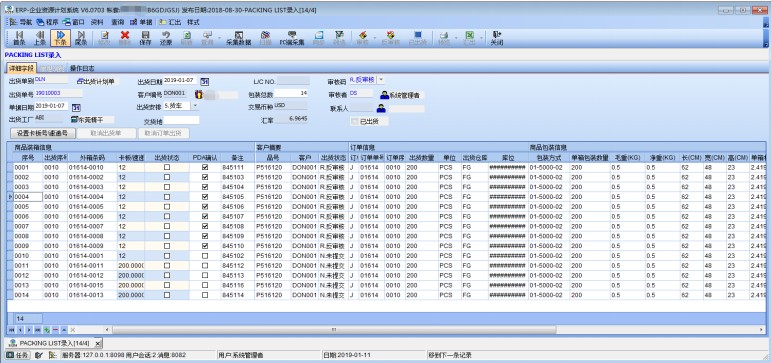Click the 出货计划单 link icon
Image resolution: width=771 pixels, height=363 pixels.
(80, 82)
